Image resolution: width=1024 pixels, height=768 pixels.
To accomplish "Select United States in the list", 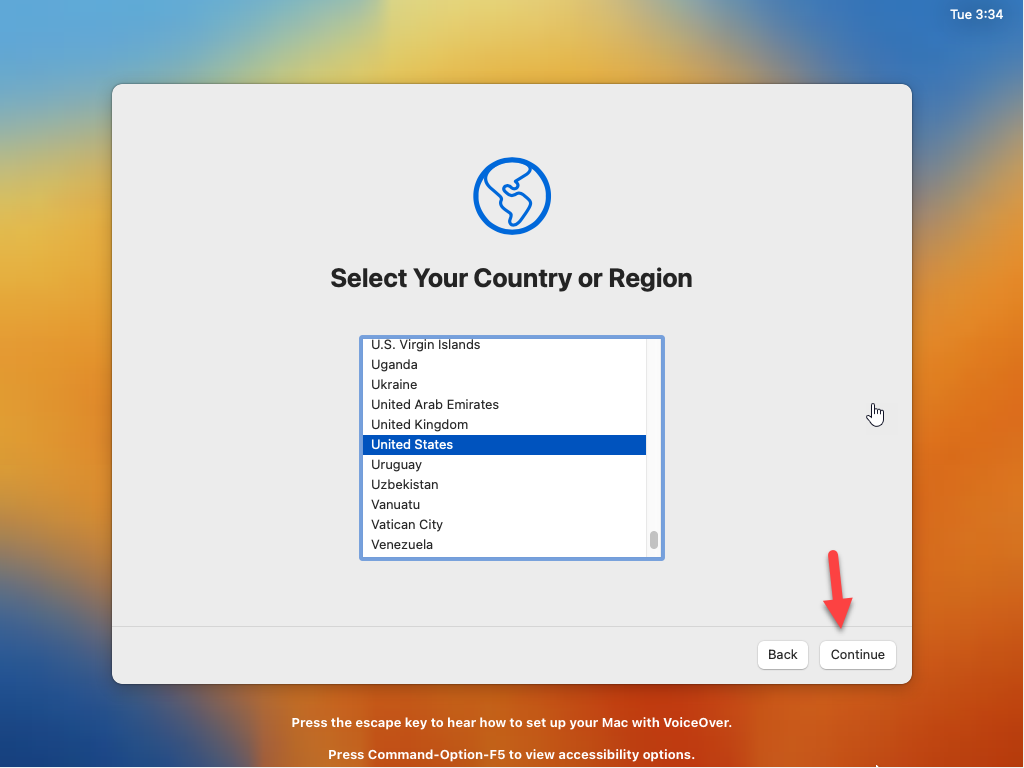I will (504, 445).
